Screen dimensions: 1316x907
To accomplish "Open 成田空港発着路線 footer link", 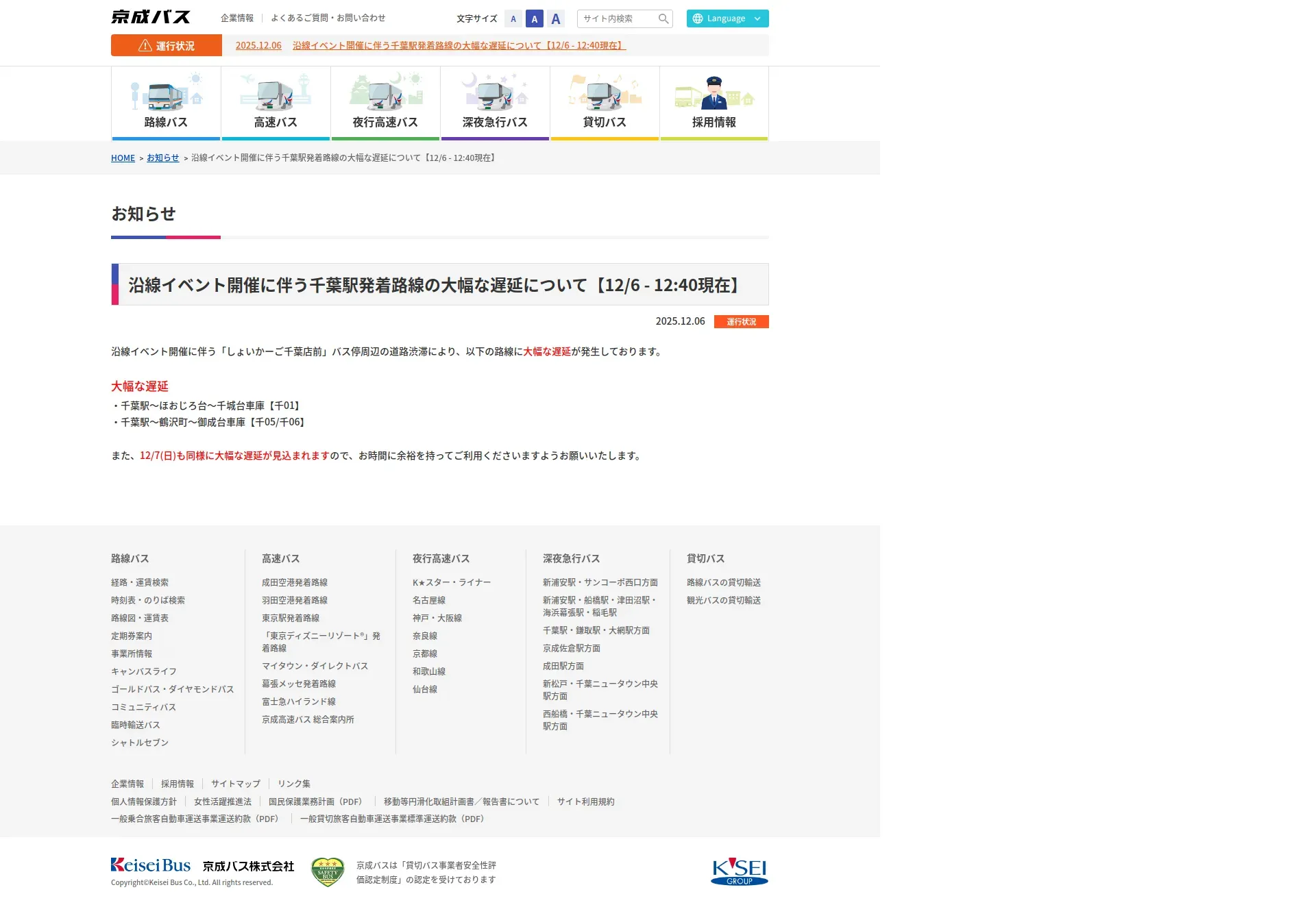I will [295, 582].
